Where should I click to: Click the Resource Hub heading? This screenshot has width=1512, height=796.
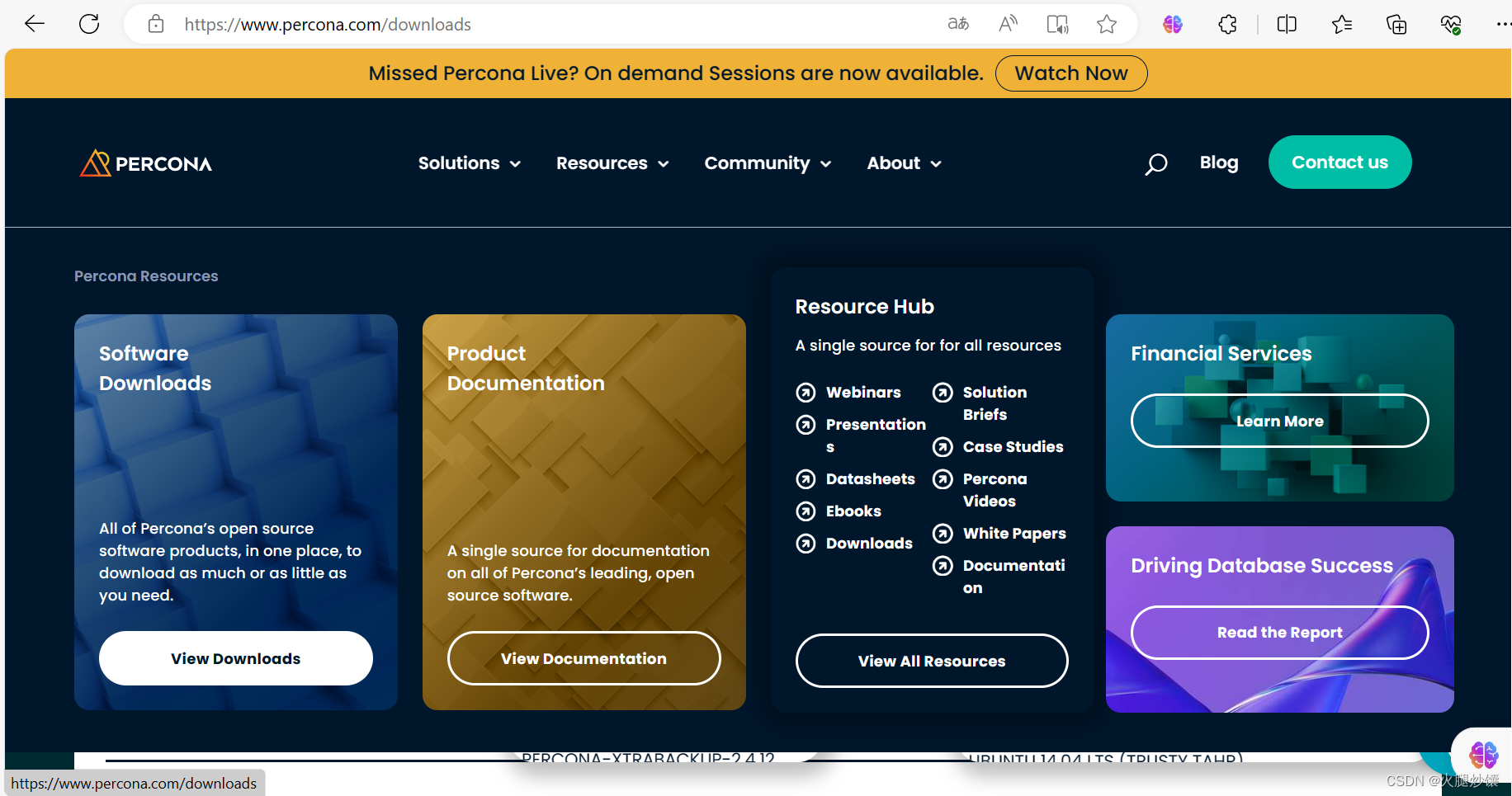[864, 307]
